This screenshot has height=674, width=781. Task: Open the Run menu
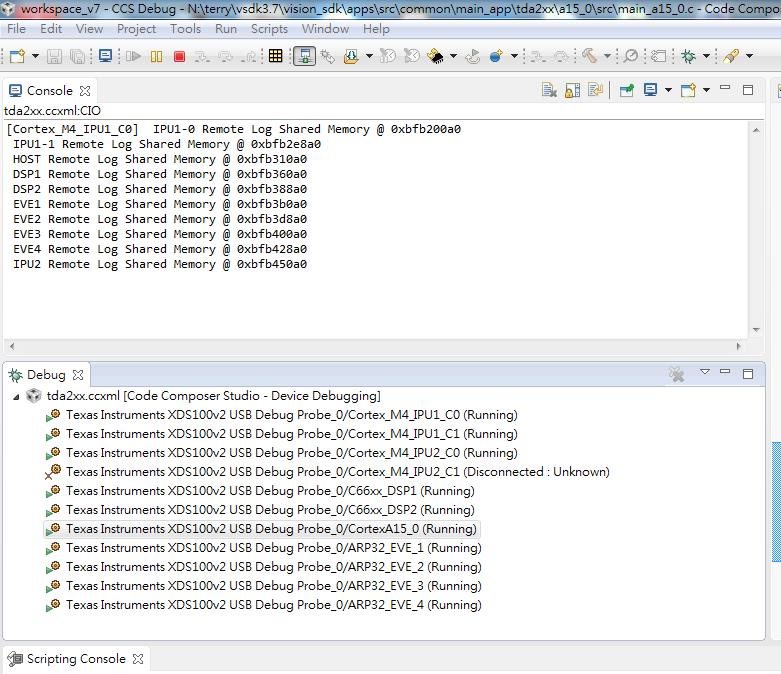pos(226,29)
